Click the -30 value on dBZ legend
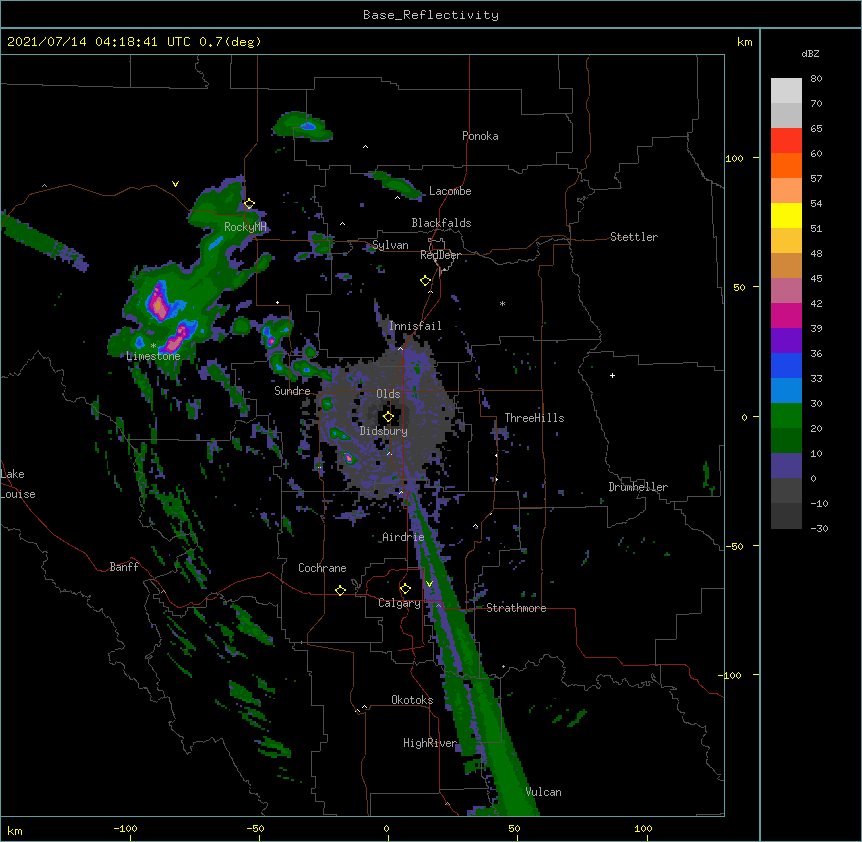This screenshot has height=842, width=862. [x=819, y=528]
